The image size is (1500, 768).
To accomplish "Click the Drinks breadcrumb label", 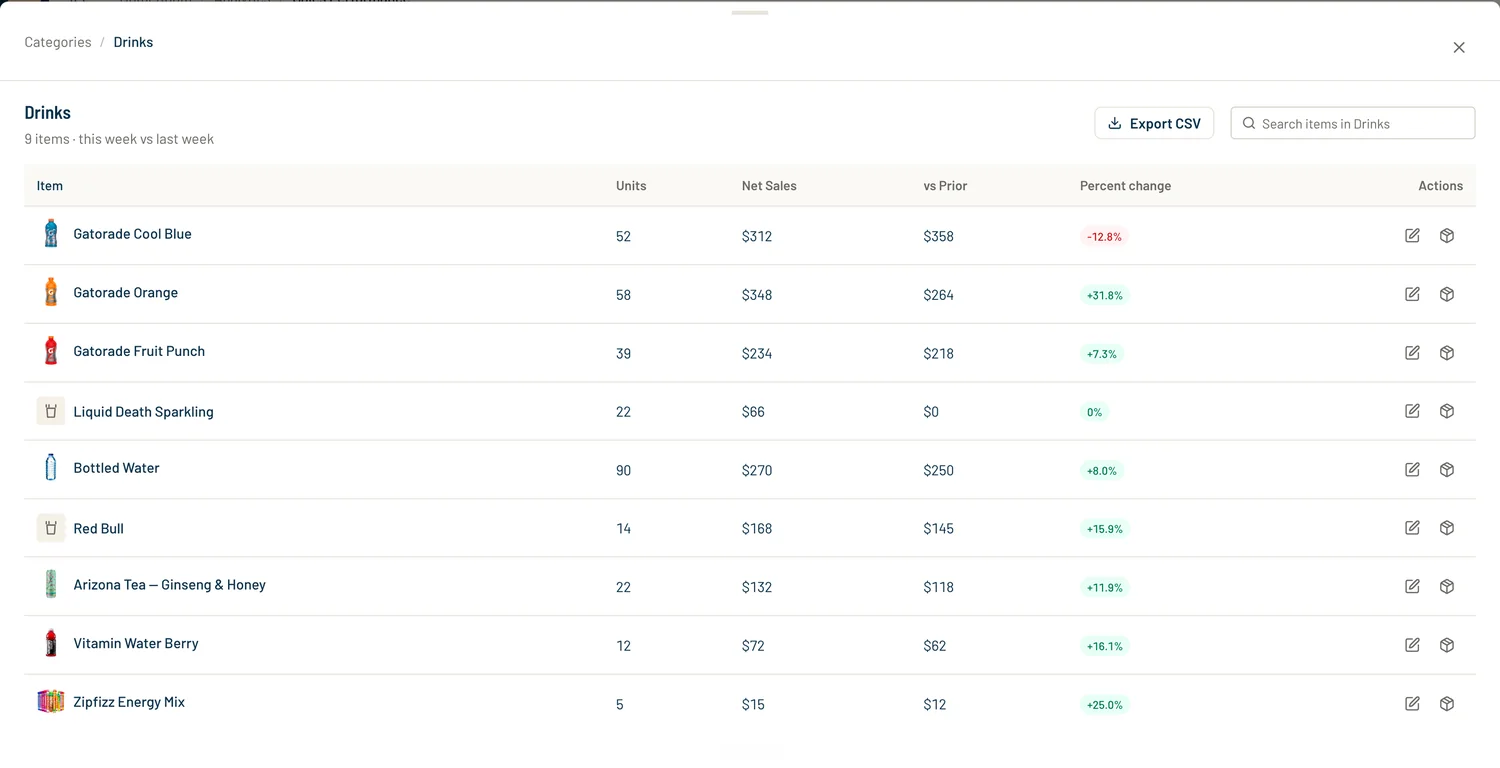I will 133,42.
